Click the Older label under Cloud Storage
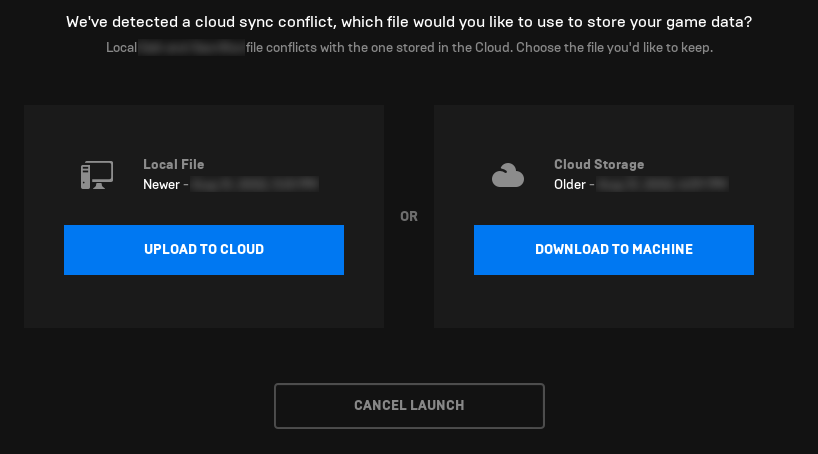The image size is (818, 454). (x=570, y=185)
